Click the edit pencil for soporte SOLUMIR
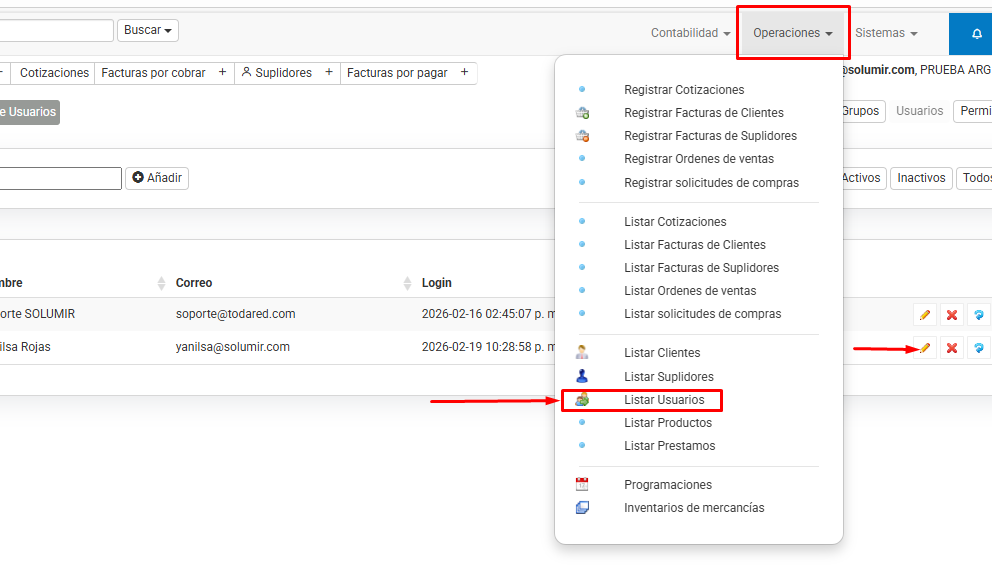This screenshot has height=573, width=992. click(925, 315)
